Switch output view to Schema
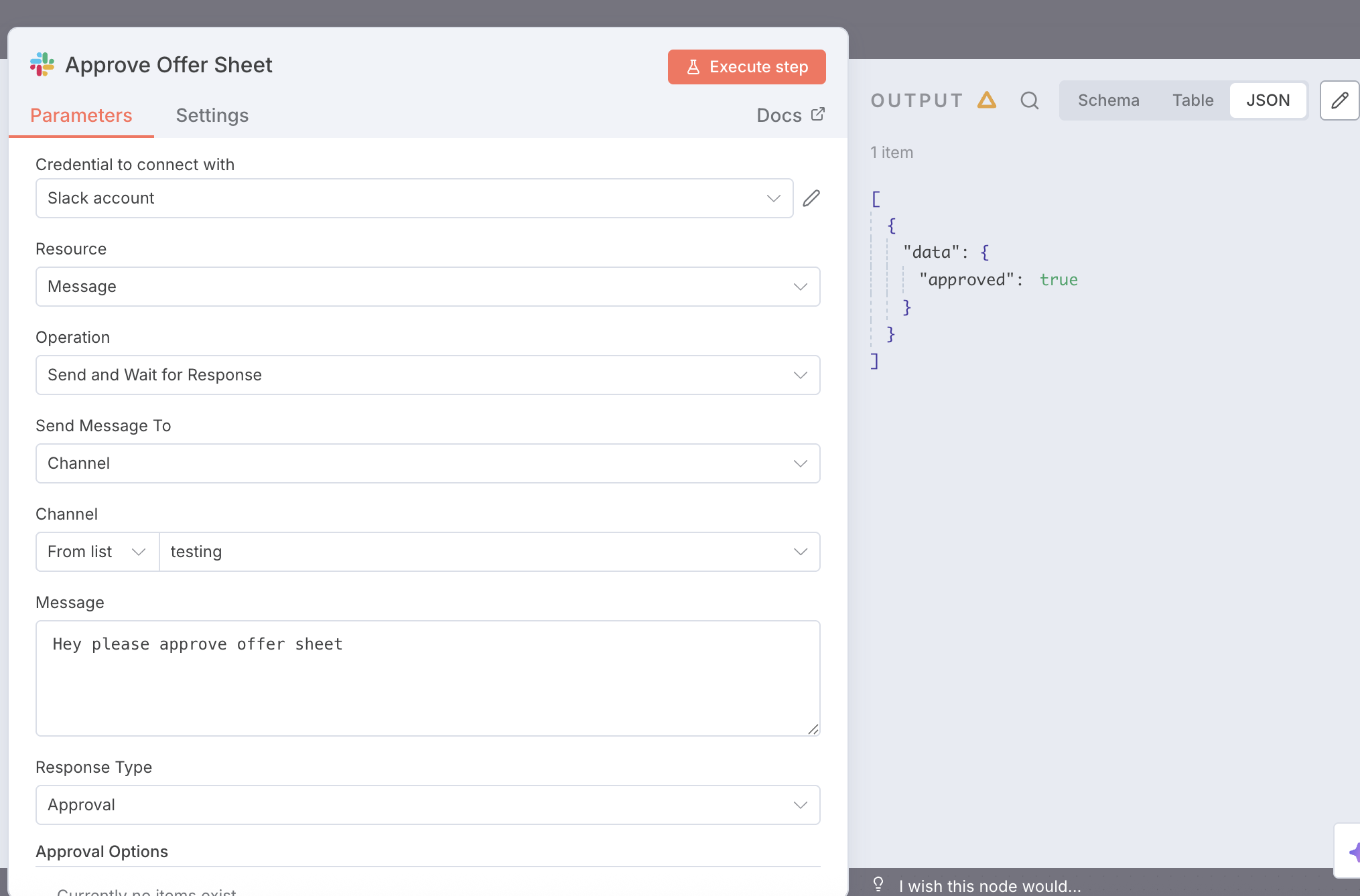This screenshot has width=1360, height=896. [x=1108, y=100]
